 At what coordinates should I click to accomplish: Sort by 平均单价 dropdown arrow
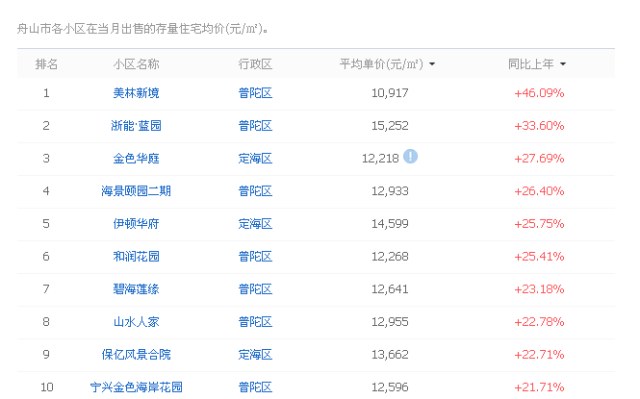coord(432,64)
